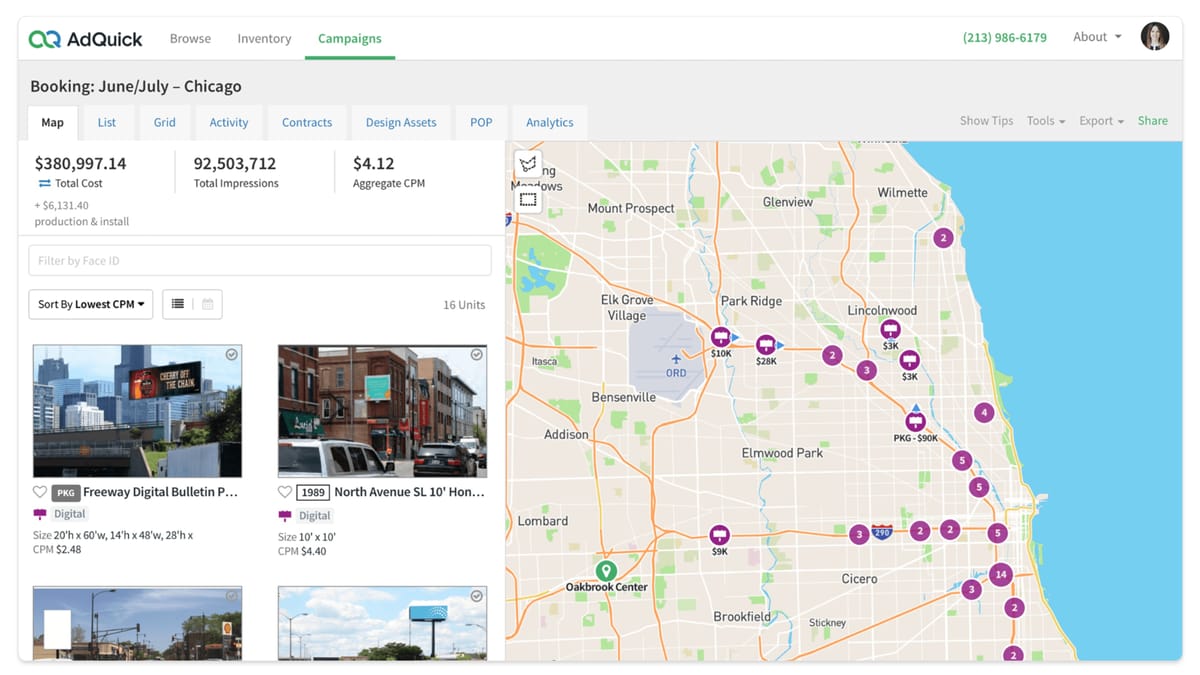Switch to the calendar layout icon beside Sort By

pos(207,304)
